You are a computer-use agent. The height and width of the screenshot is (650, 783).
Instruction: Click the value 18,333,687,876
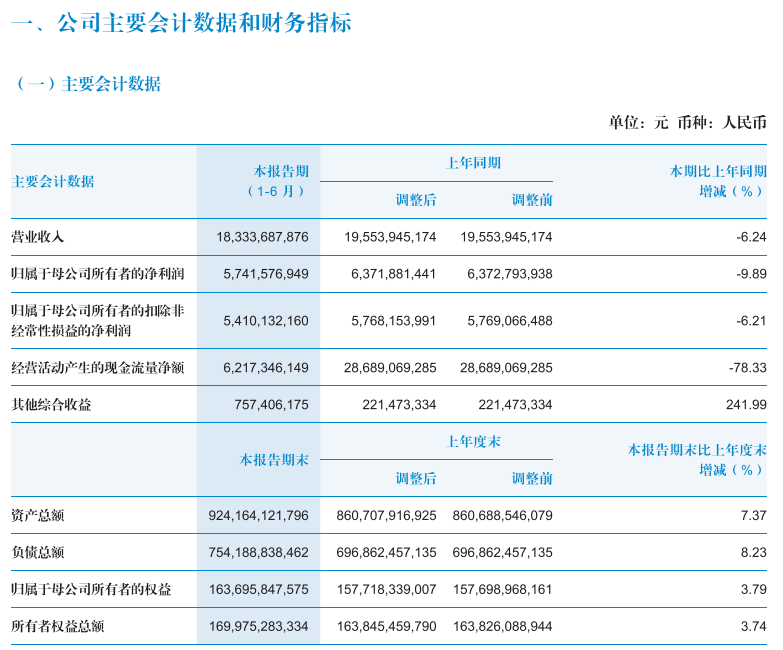coord(262,237)
